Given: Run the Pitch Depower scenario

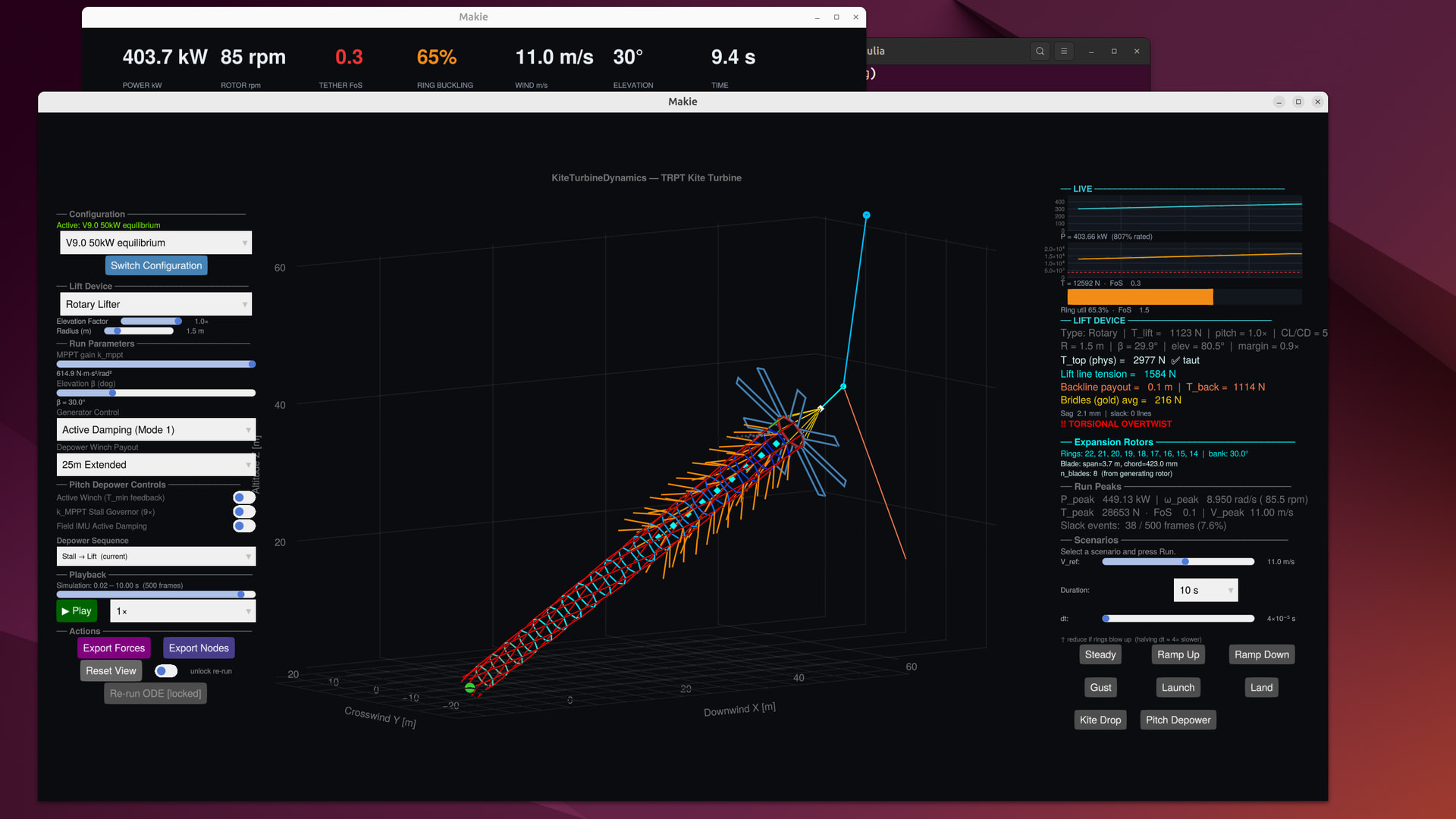Looking at the screenshot, I should (1178, 720).
